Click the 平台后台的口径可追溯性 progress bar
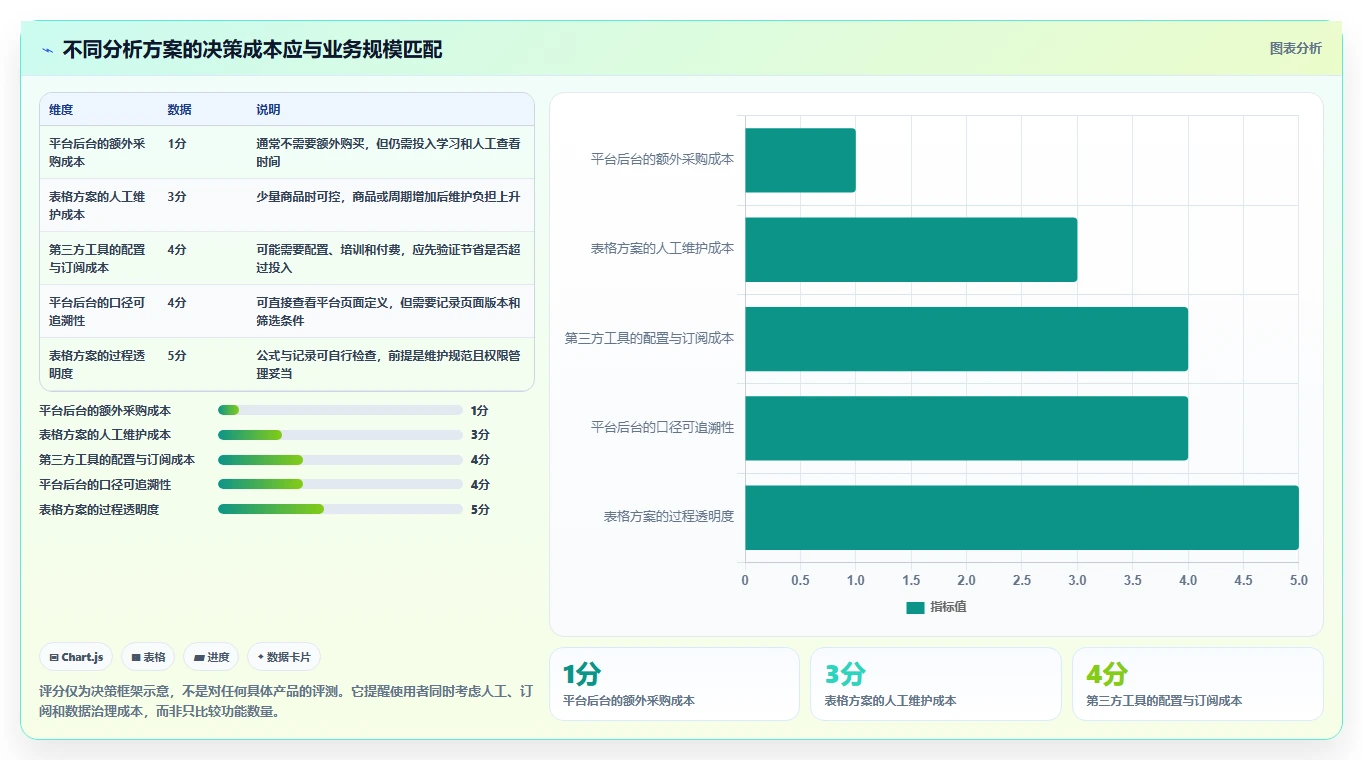 point(340,484)
